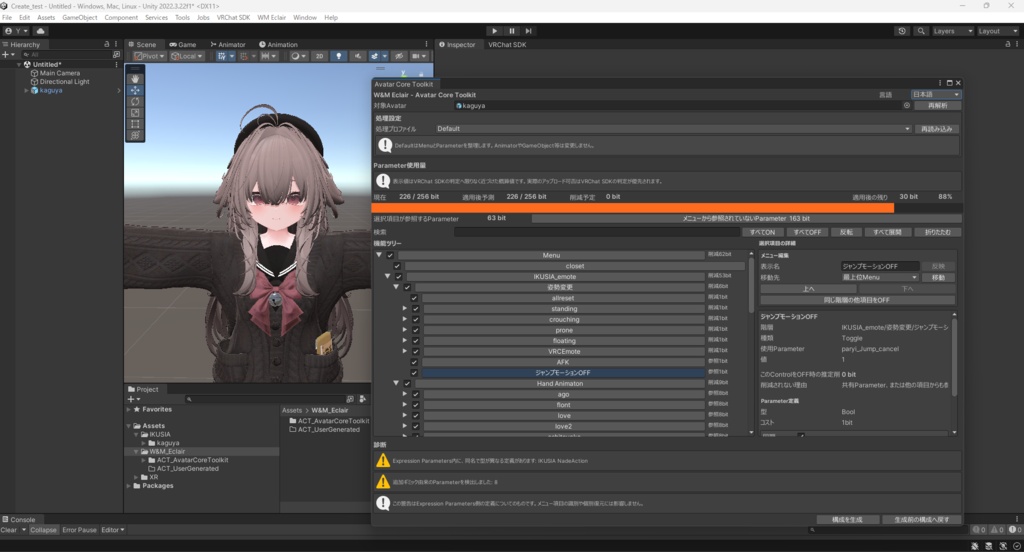The height and width of the screenshot is (552, 1024).
Task: Select the Transform tool in Scene toolbar
Action: [x=135, y=135]
